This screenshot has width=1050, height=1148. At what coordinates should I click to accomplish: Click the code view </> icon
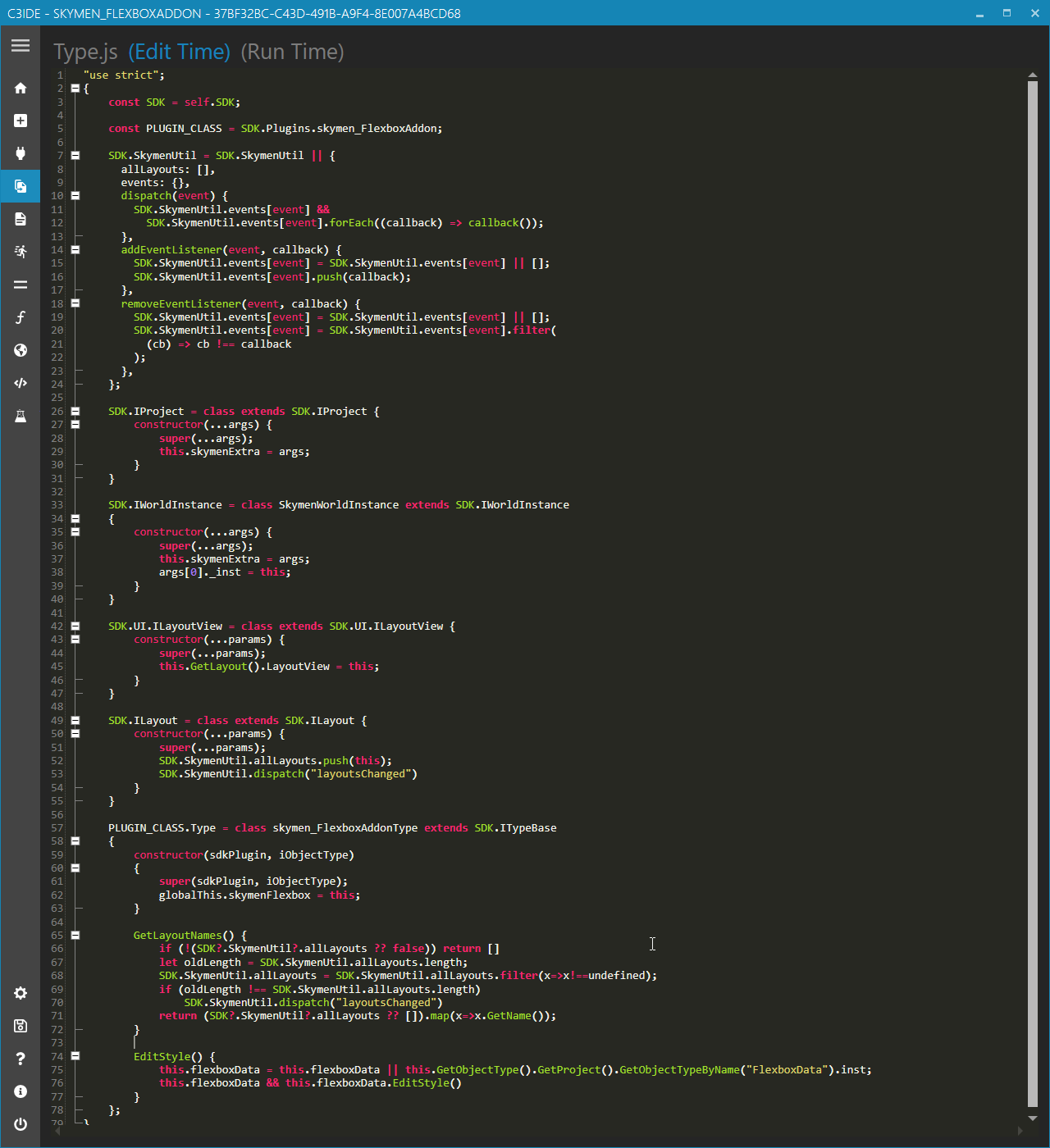pyautogui.click(x=21, y=383)
